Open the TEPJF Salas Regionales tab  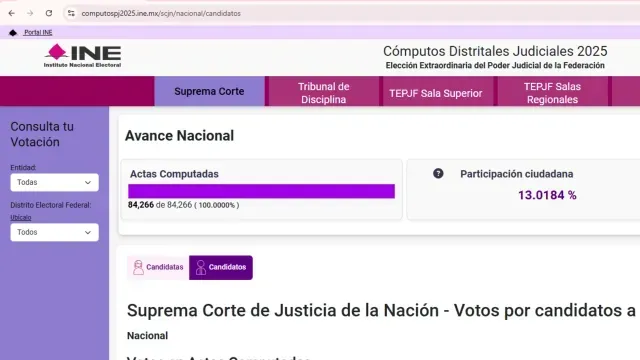click(x=552, y=93)
